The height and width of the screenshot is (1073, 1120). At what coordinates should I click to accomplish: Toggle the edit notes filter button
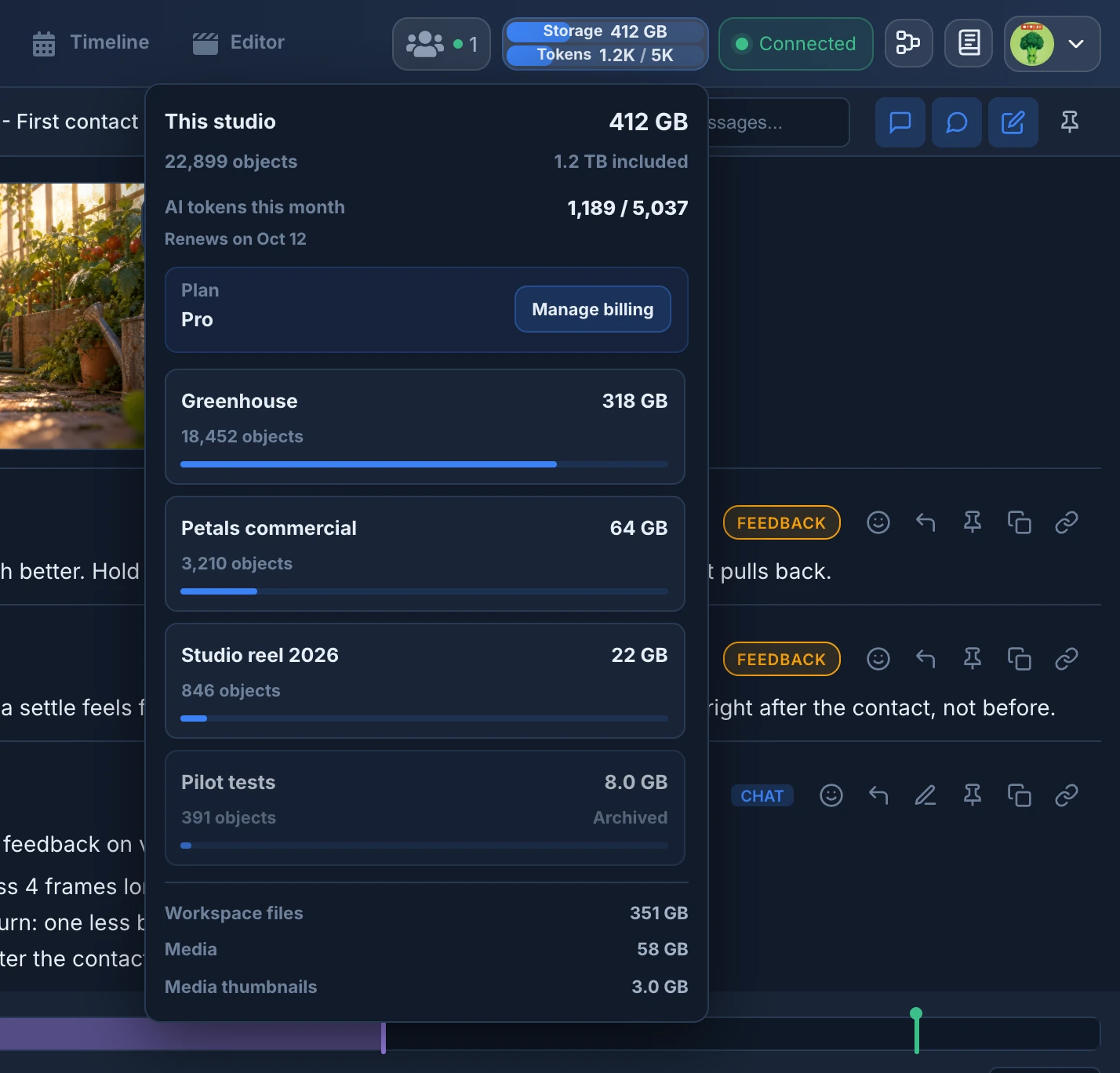(x=1013, y=122)
